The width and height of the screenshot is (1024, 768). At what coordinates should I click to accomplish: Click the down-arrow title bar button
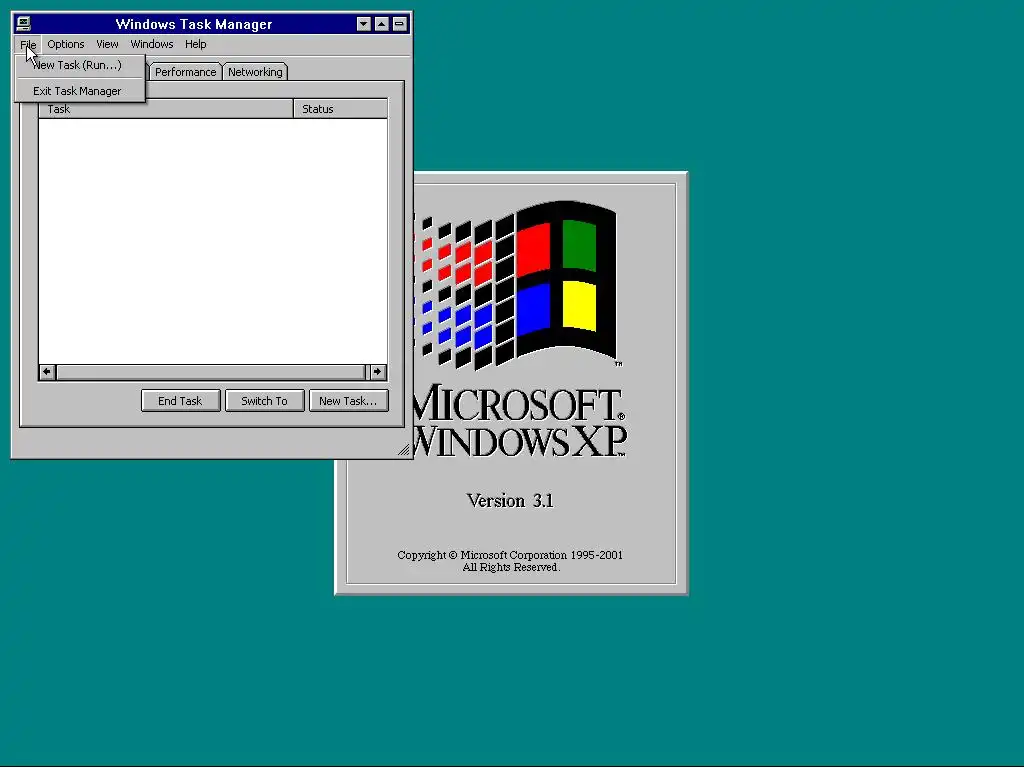click(364, 24)
